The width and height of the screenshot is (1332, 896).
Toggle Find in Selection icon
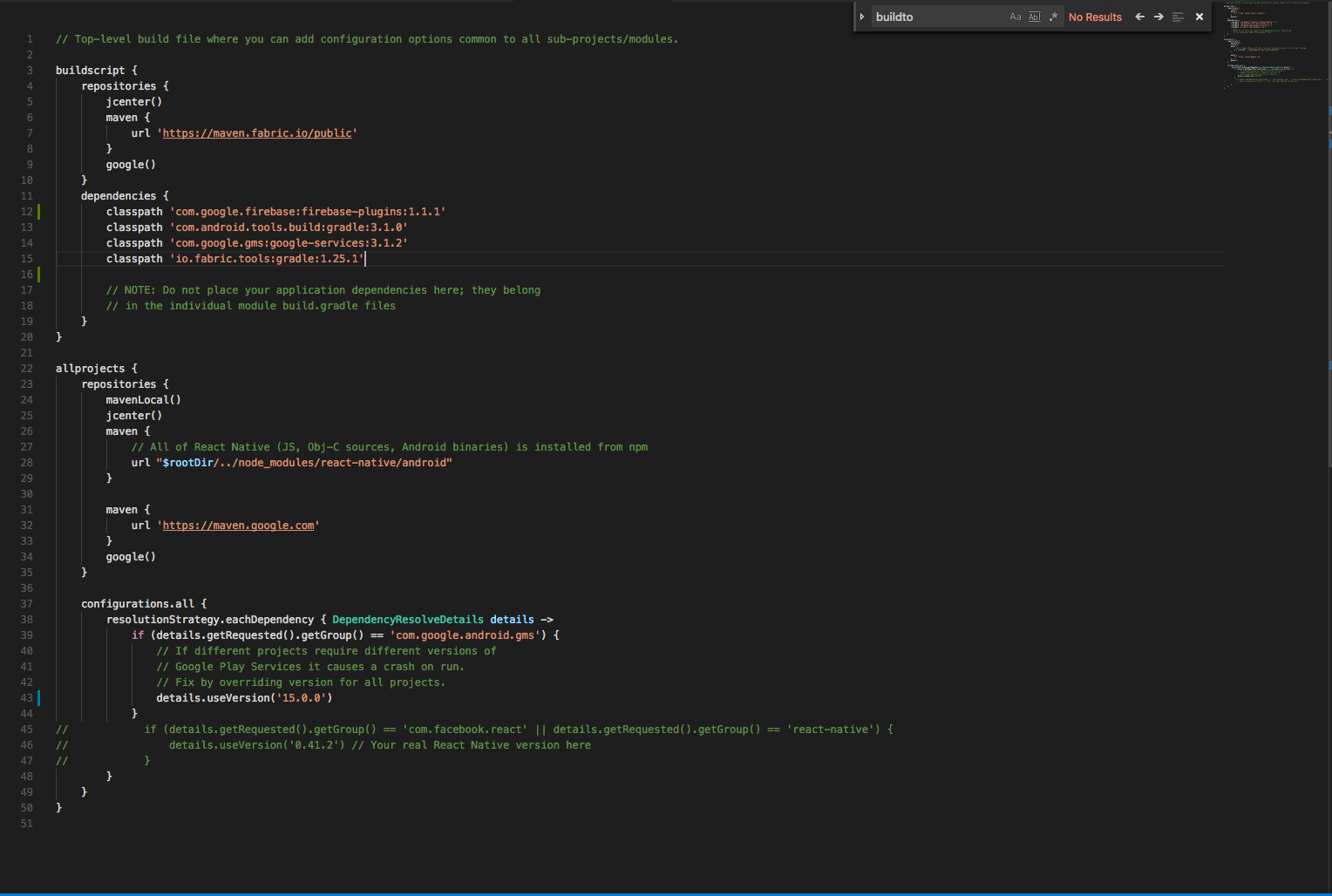(1178, 17)
